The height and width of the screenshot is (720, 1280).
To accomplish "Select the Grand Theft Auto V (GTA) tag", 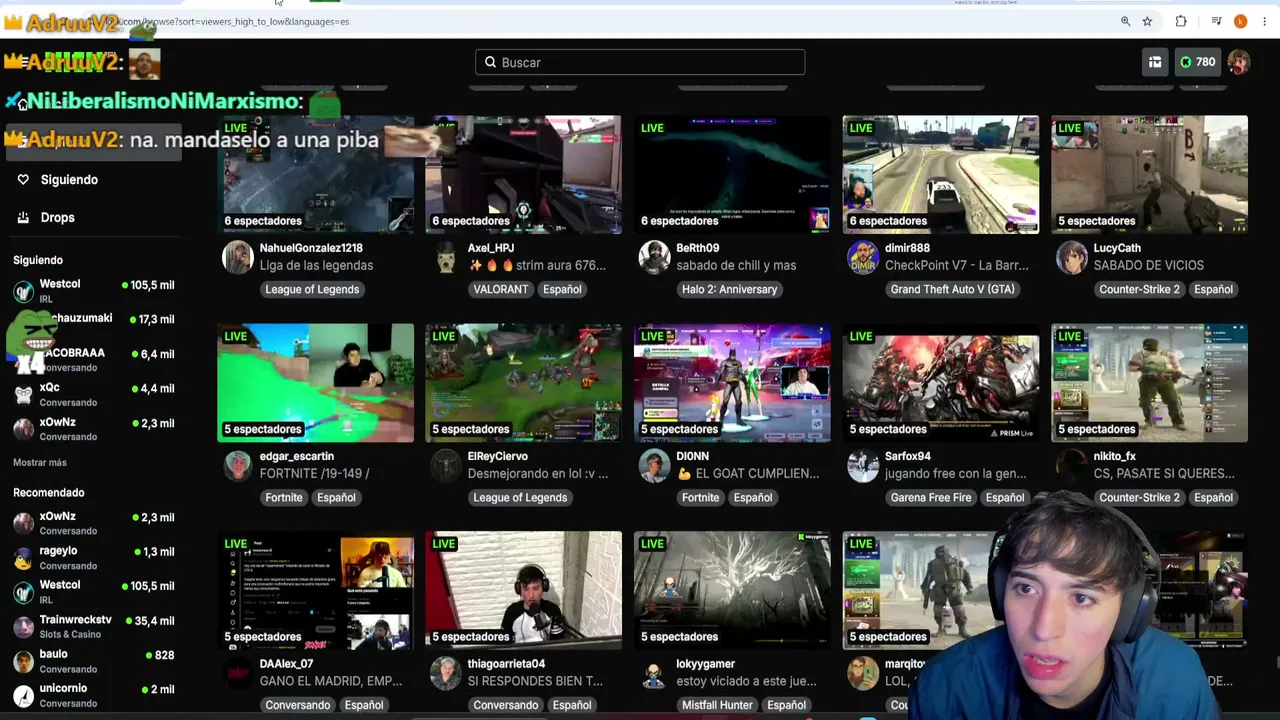I will (x=952, y=289).
